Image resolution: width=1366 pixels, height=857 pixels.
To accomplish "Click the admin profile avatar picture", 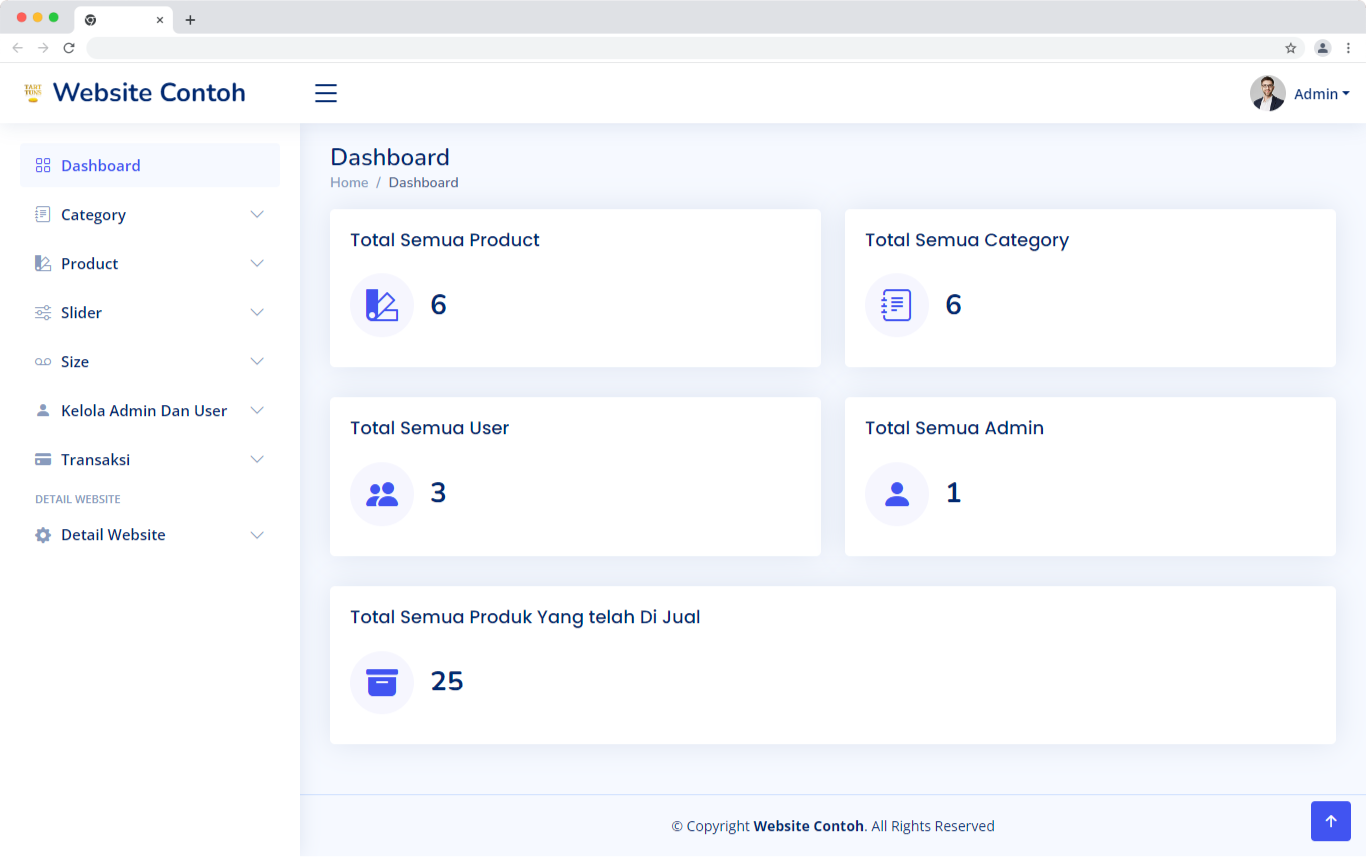I will point(1267,93).
